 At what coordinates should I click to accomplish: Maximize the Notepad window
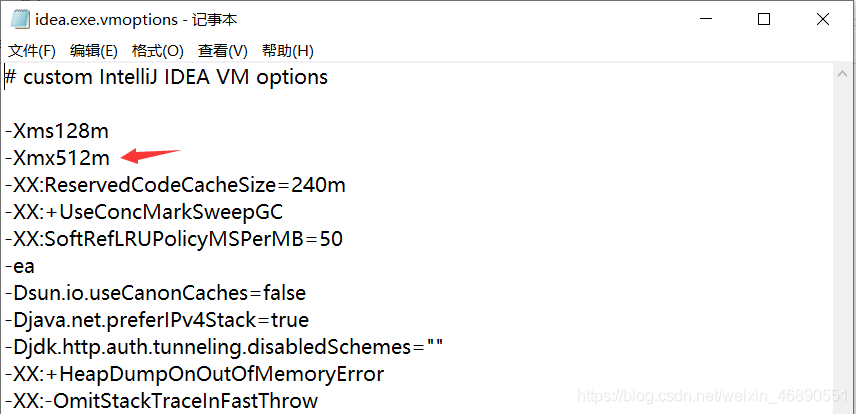point(764,20)
